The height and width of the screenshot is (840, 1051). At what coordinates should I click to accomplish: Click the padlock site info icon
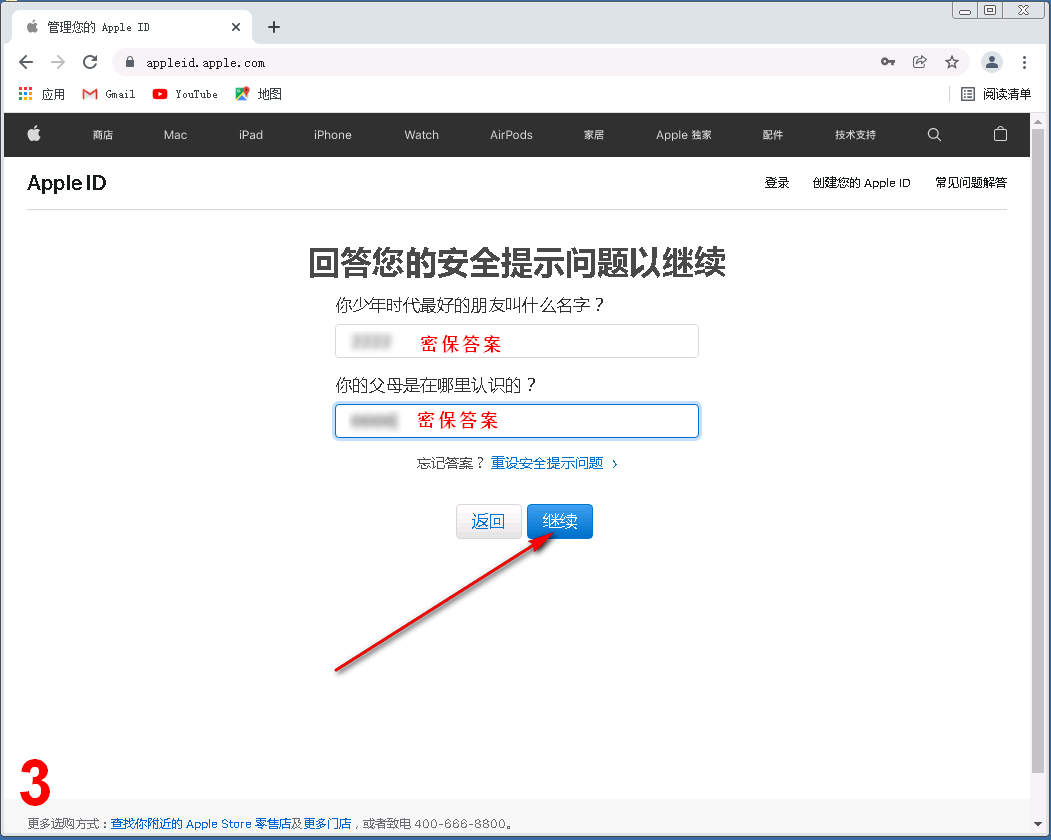pos(131,62)
